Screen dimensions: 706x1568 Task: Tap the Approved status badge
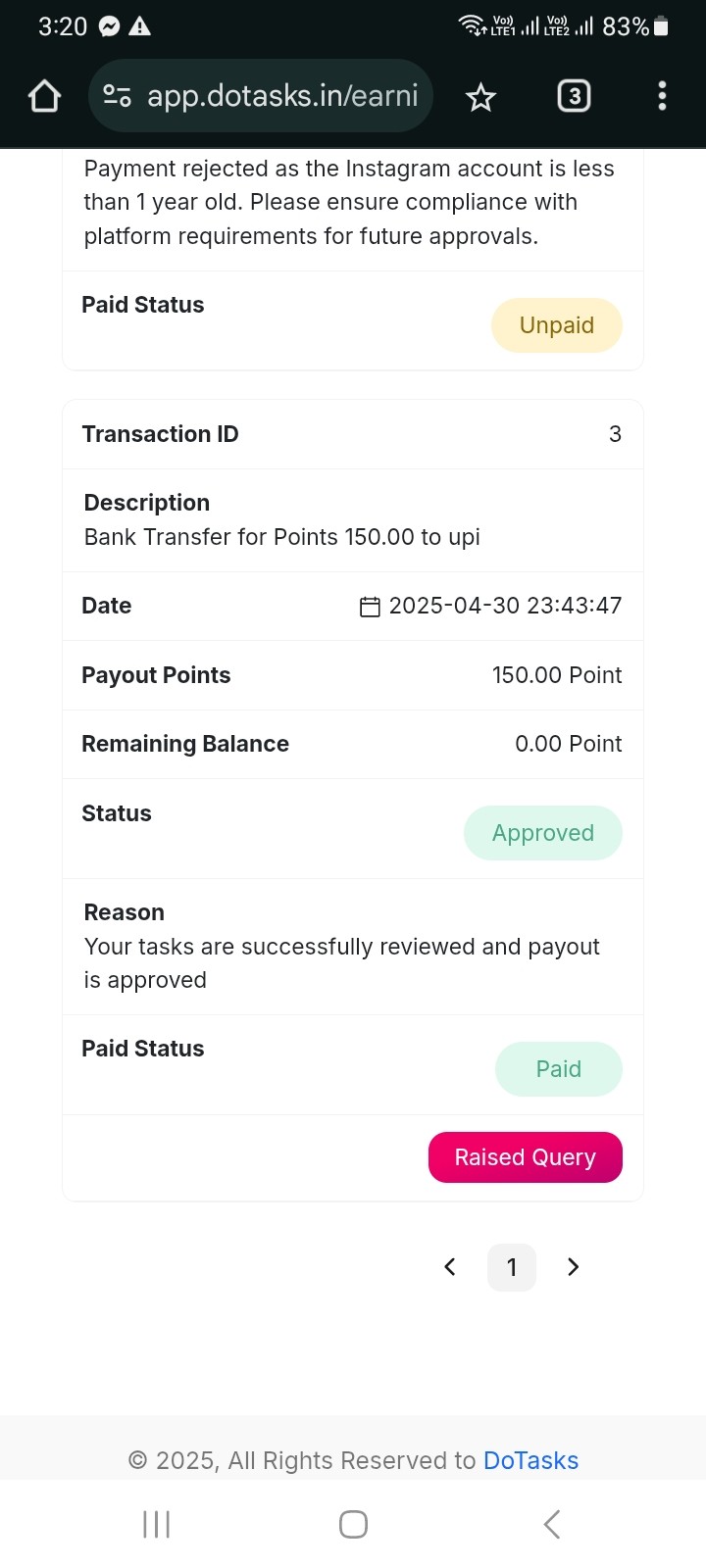[x=543, y=833]
